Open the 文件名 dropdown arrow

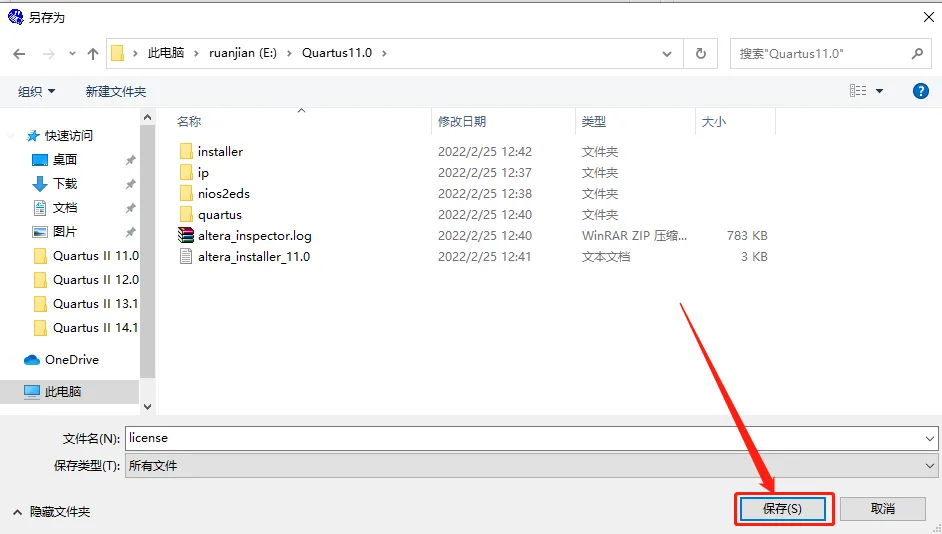(x=930, y=439)
